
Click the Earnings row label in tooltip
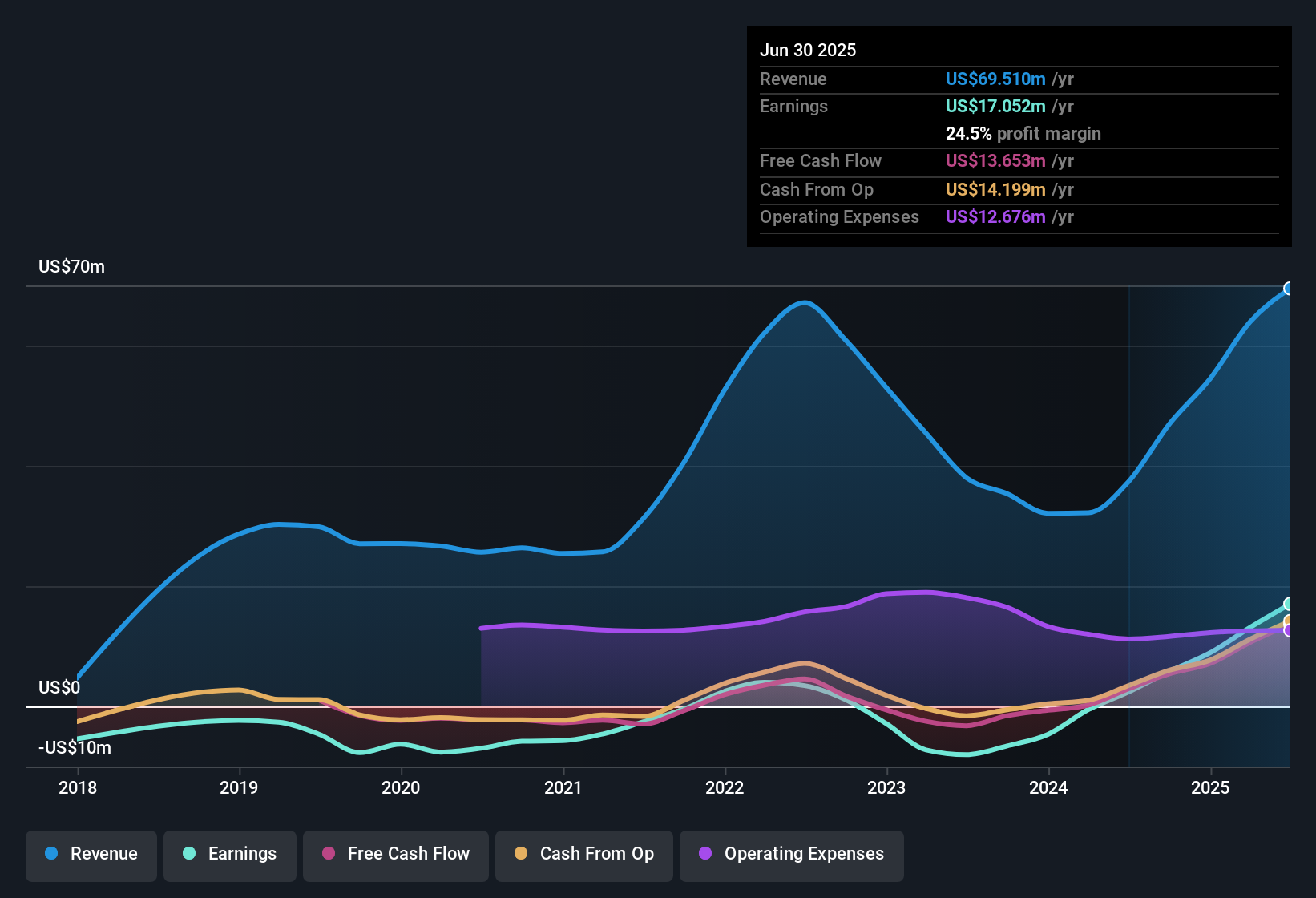pos(793,107)
